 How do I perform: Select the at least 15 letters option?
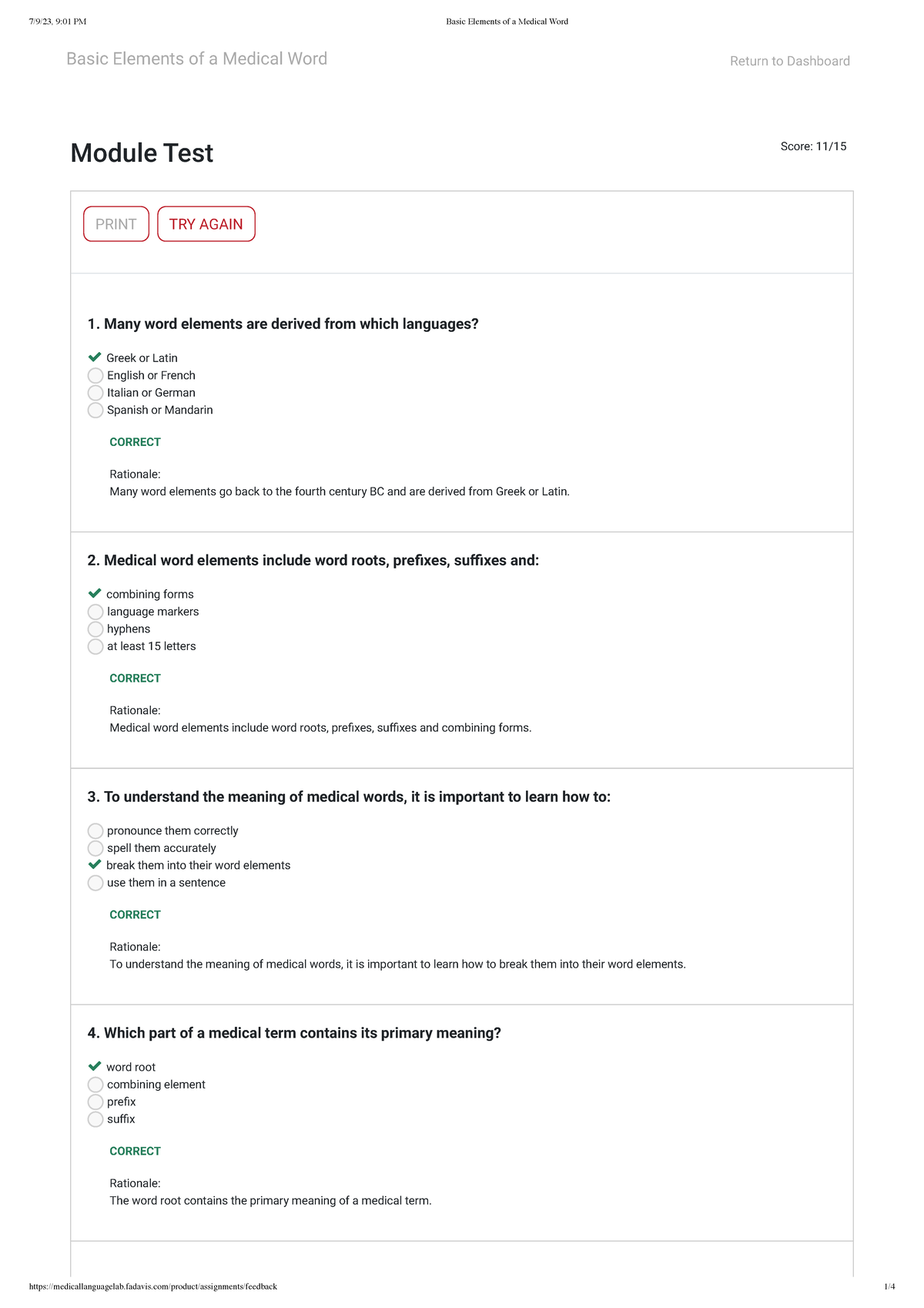click(x=95, y=646)
